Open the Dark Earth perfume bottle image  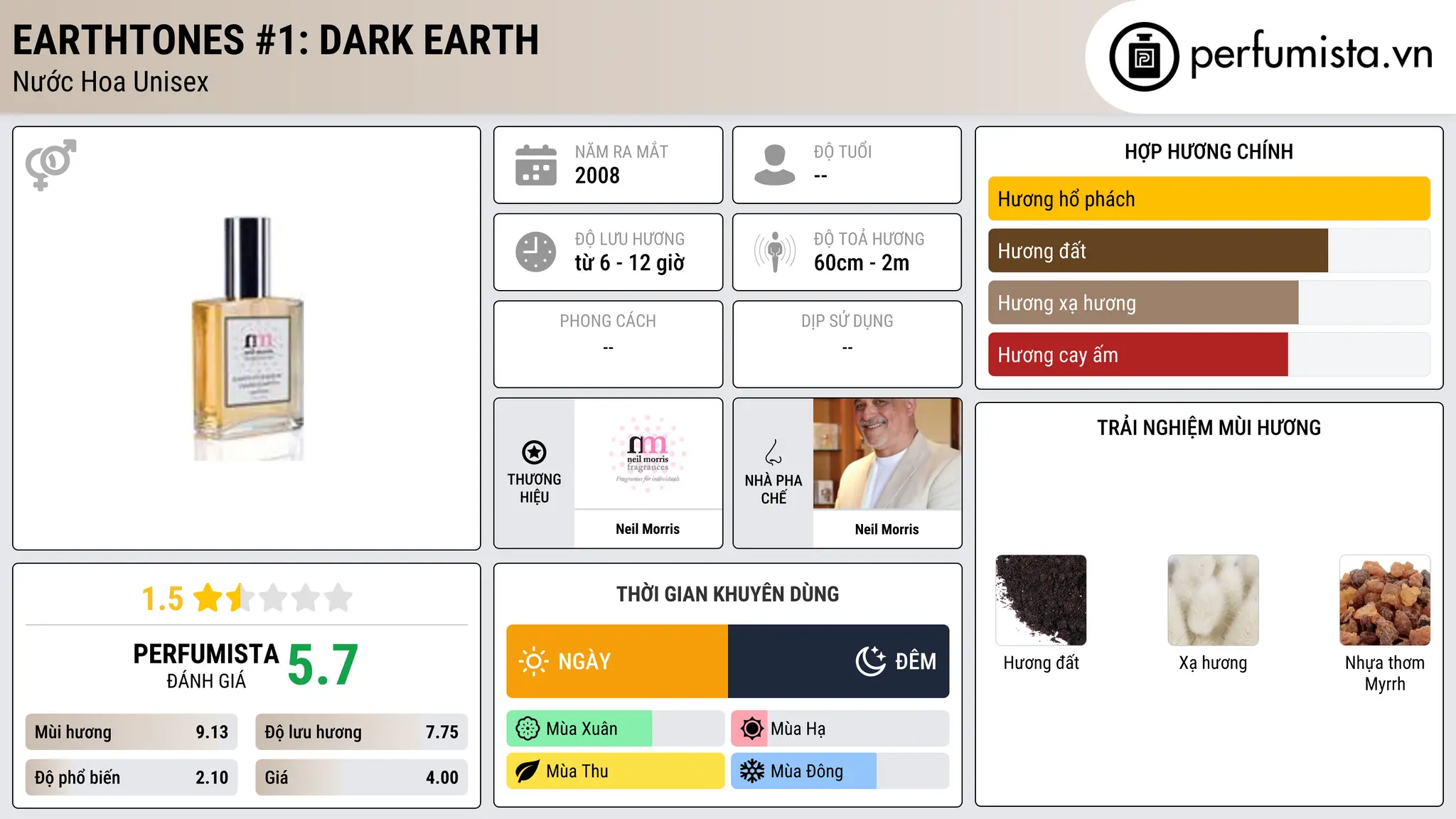click(x=247, y=338)
